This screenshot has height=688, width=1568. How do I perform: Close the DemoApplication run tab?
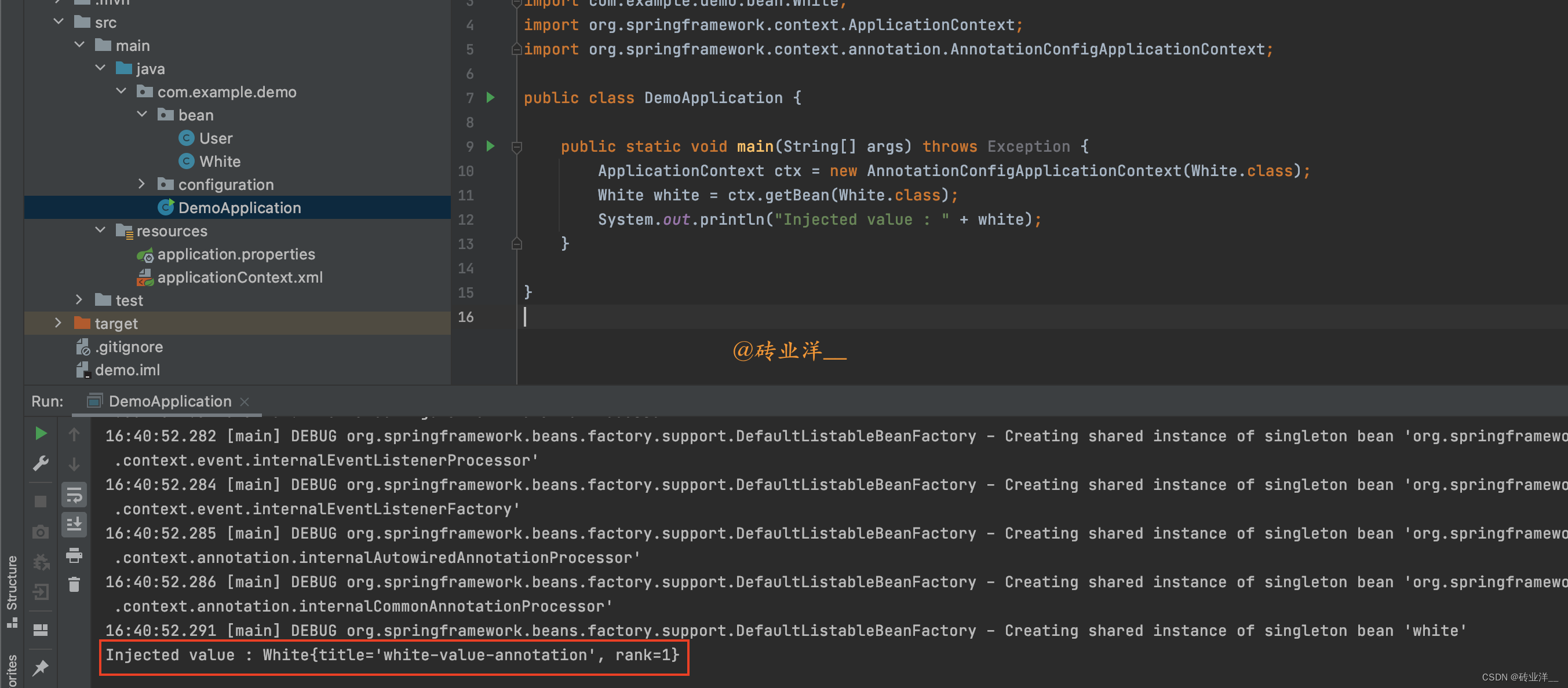245,401
